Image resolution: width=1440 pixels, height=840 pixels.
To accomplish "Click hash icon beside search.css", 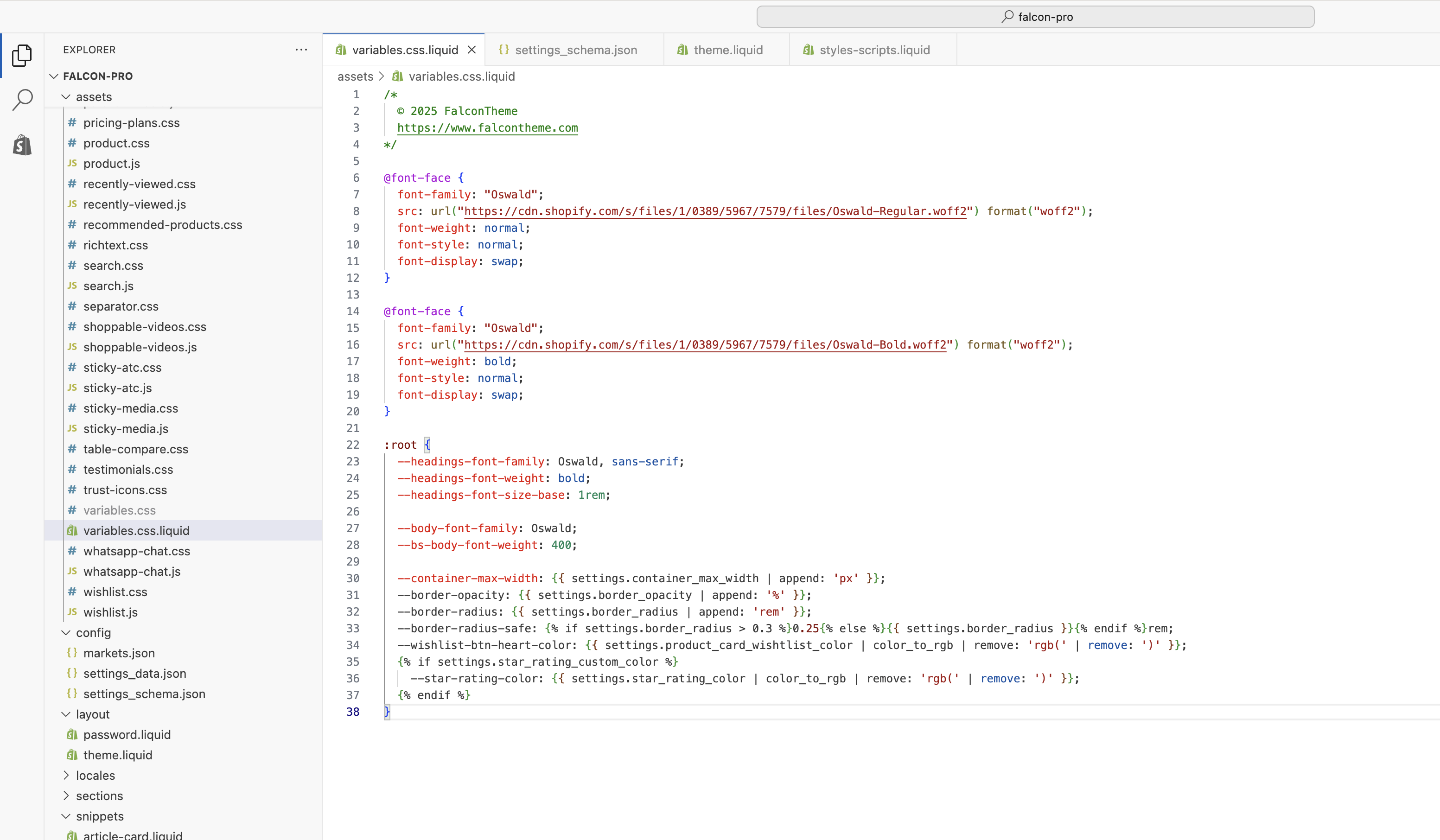I will [x=72, y=265].
